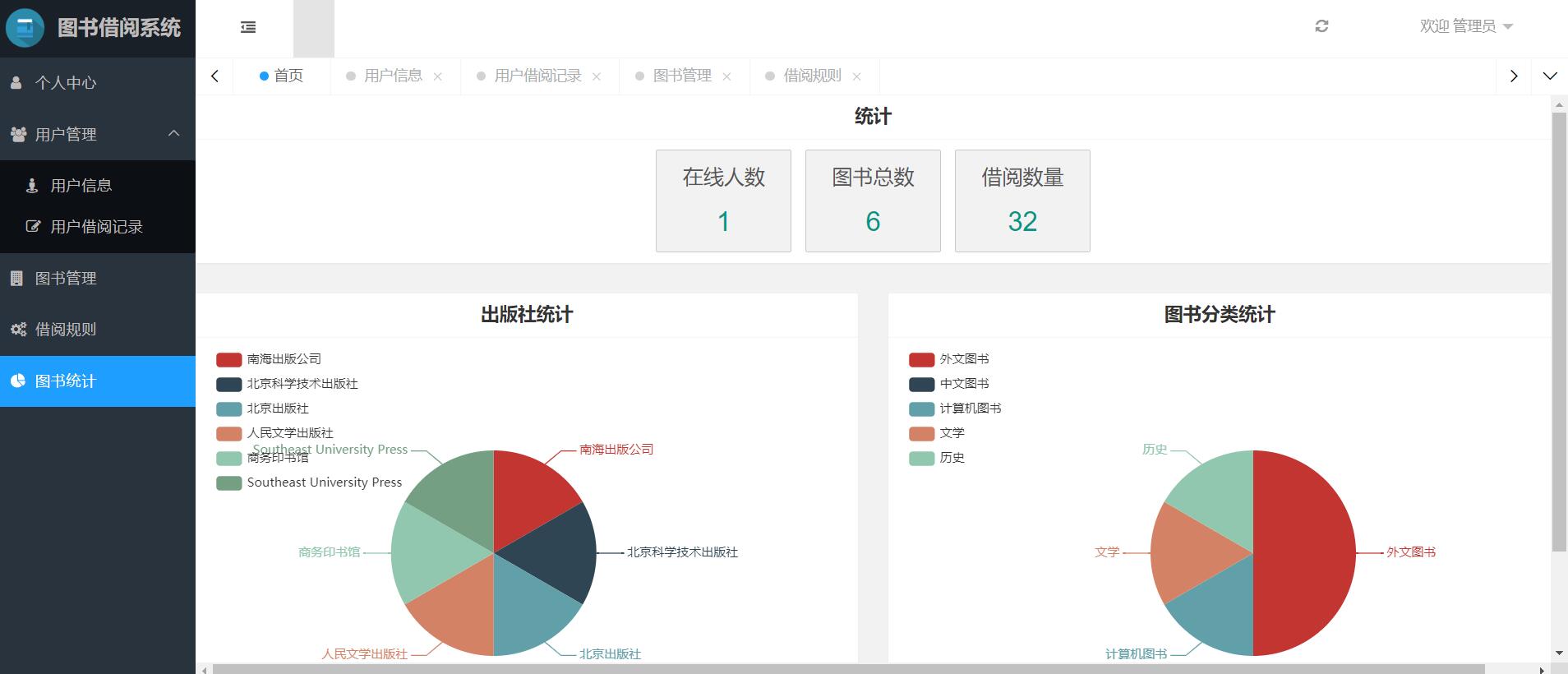Click the scrollbar down arrow

[x=1559, y=654]
